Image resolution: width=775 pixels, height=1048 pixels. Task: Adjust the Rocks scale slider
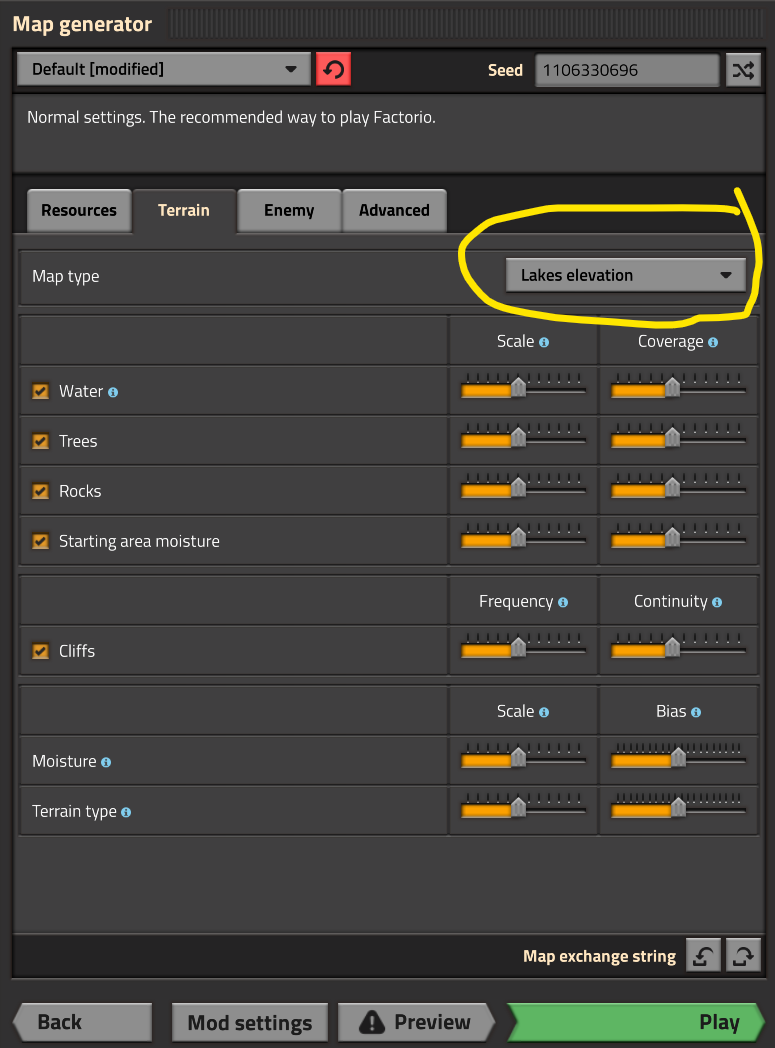pos(523,487)
